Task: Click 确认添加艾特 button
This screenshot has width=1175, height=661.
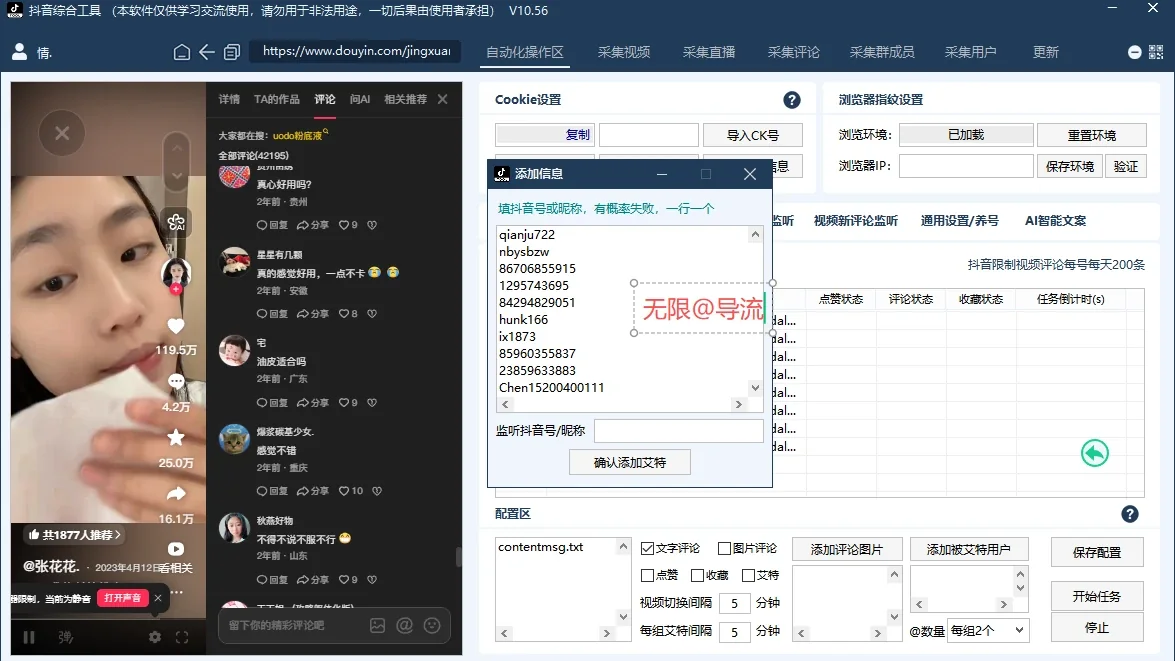Action: (x=629, y=462)
